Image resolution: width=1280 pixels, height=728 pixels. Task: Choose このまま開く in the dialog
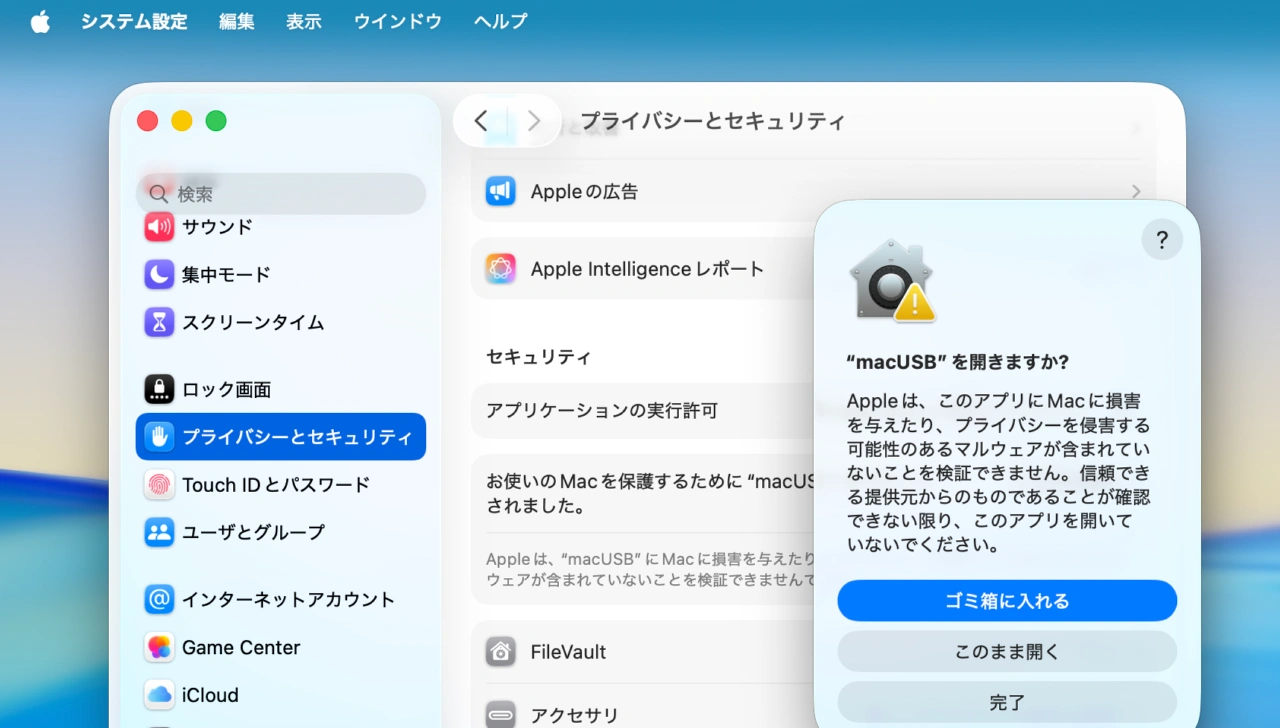pyautogui.click(x=1007, y=652)
